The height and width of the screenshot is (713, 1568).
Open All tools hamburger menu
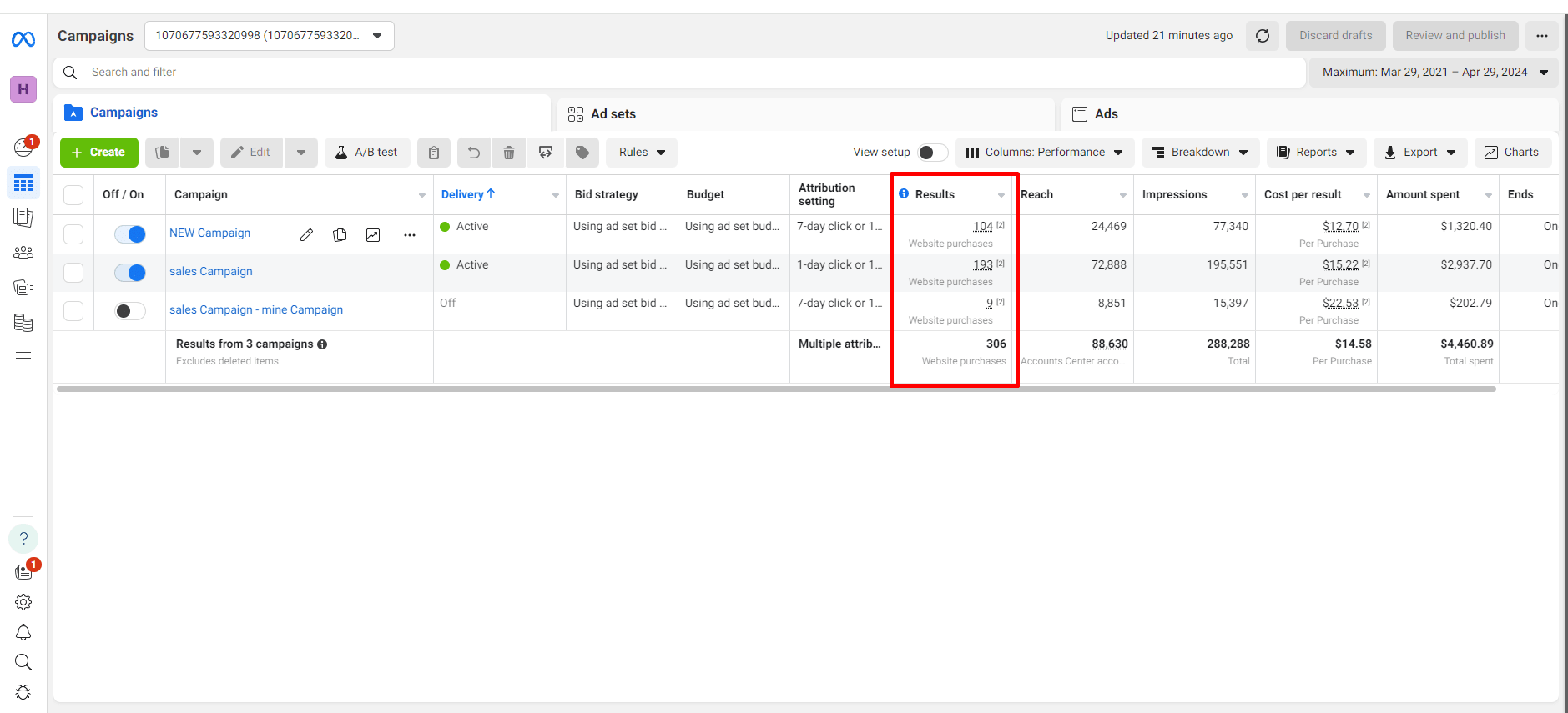tap(23, 359)
